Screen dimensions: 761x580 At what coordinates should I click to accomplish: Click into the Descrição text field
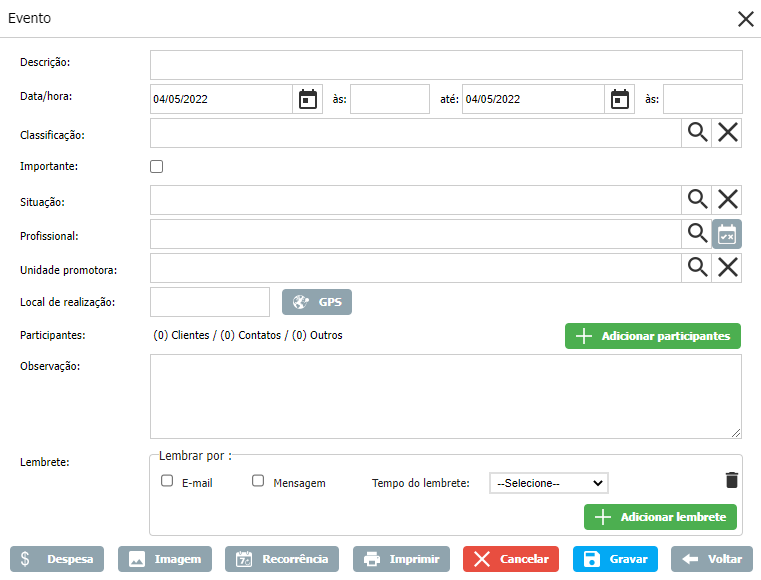(446, 65)
